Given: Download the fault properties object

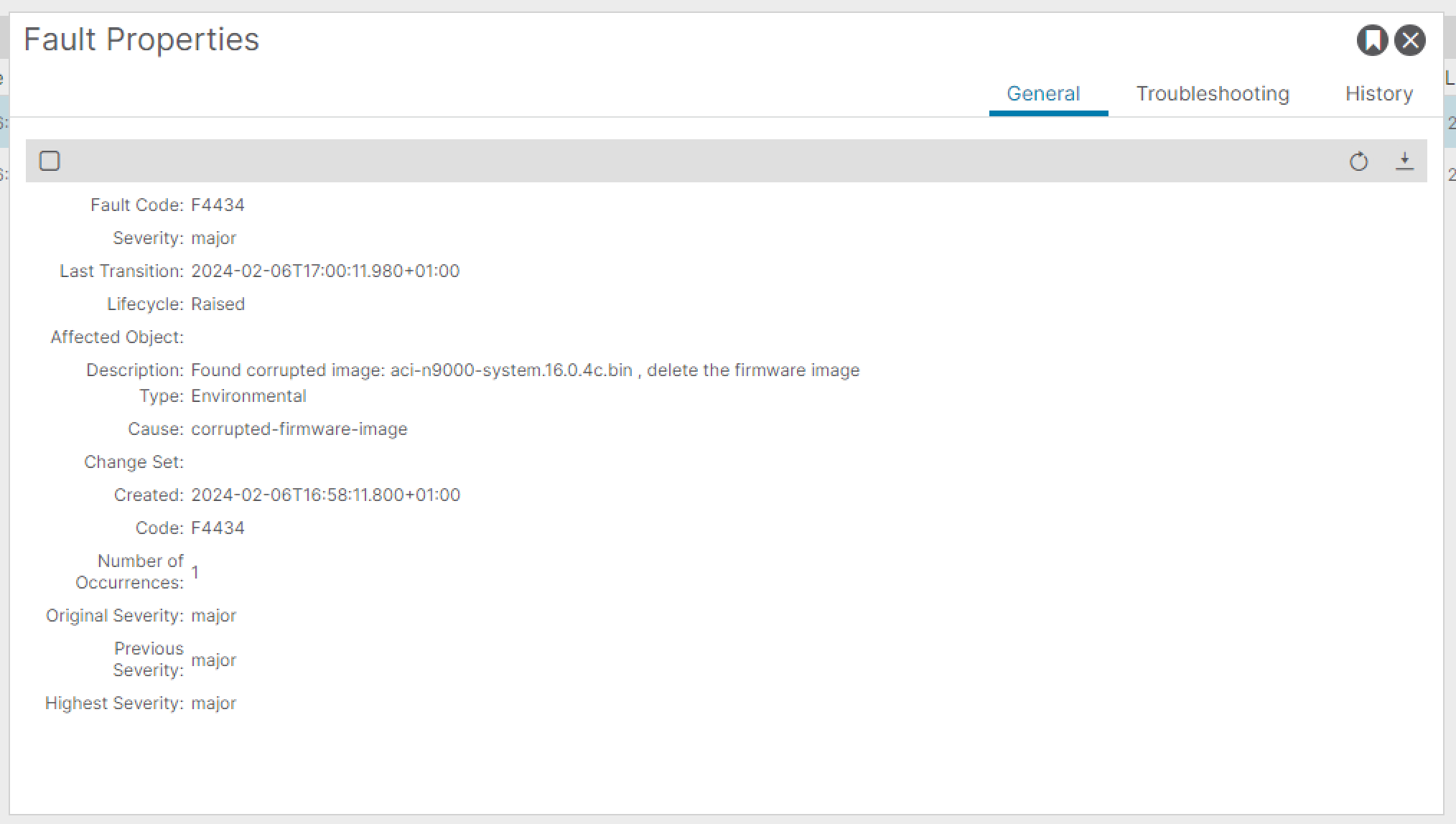Looking at the screenshot, I should (1404, 161).
